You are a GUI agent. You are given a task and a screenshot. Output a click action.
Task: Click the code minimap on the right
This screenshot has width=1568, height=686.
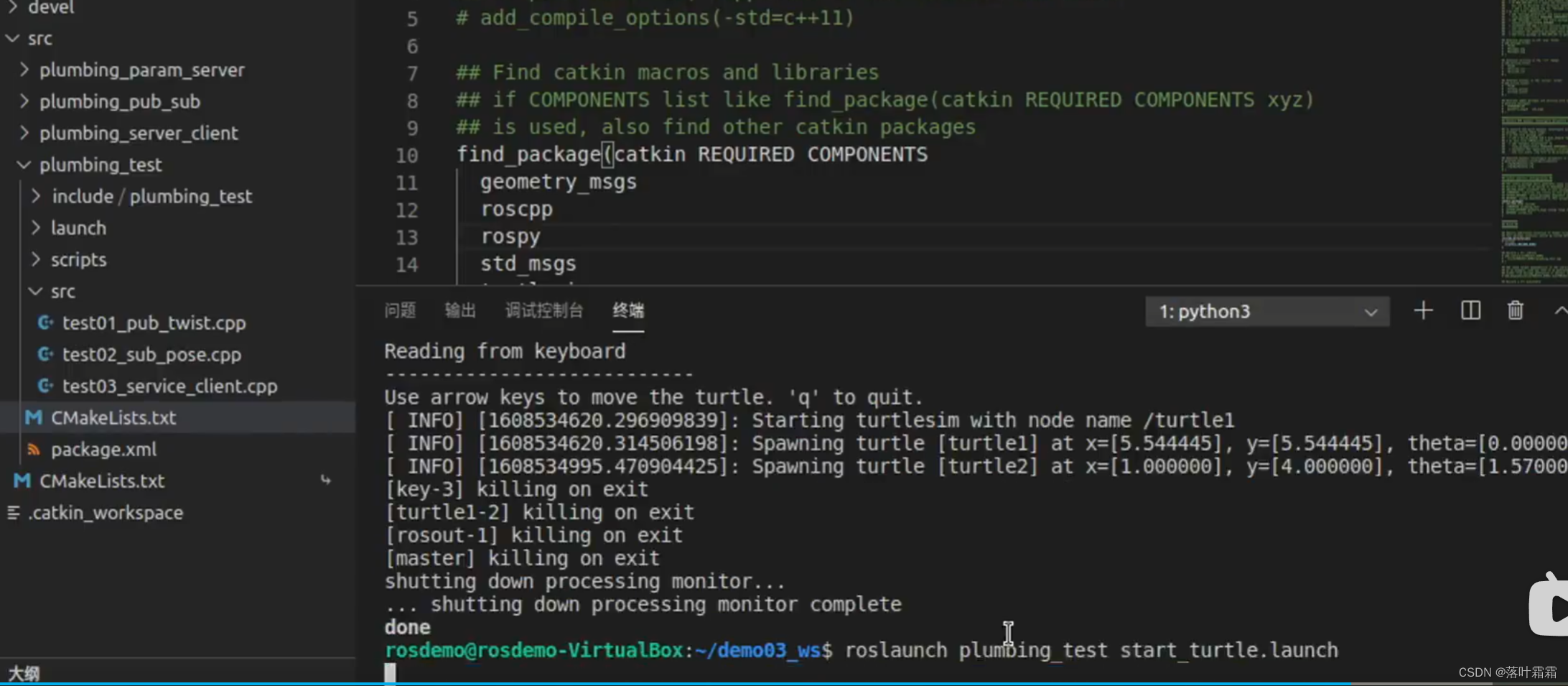coord(1534,142)
